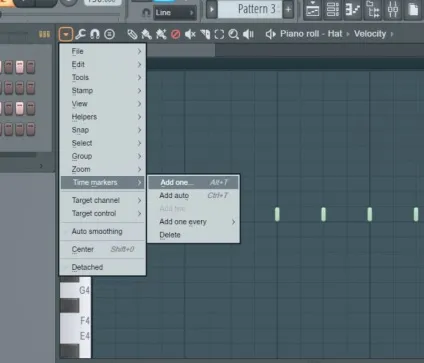Screen dimensions: 424x363
Task: Open the Group submenu
Action: 103,156
